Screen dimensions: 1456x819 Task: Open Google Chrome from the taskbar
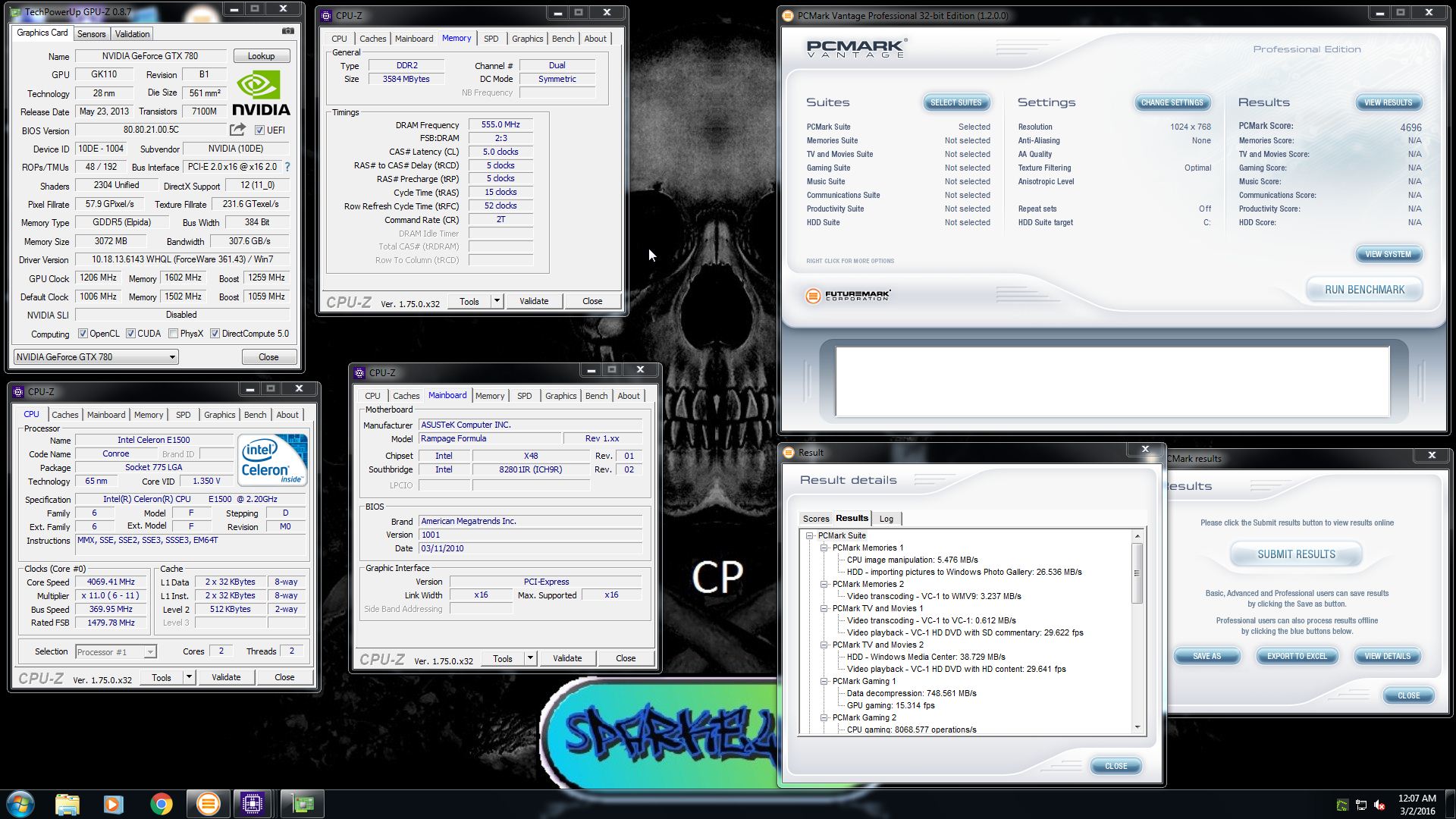point(161,804)
